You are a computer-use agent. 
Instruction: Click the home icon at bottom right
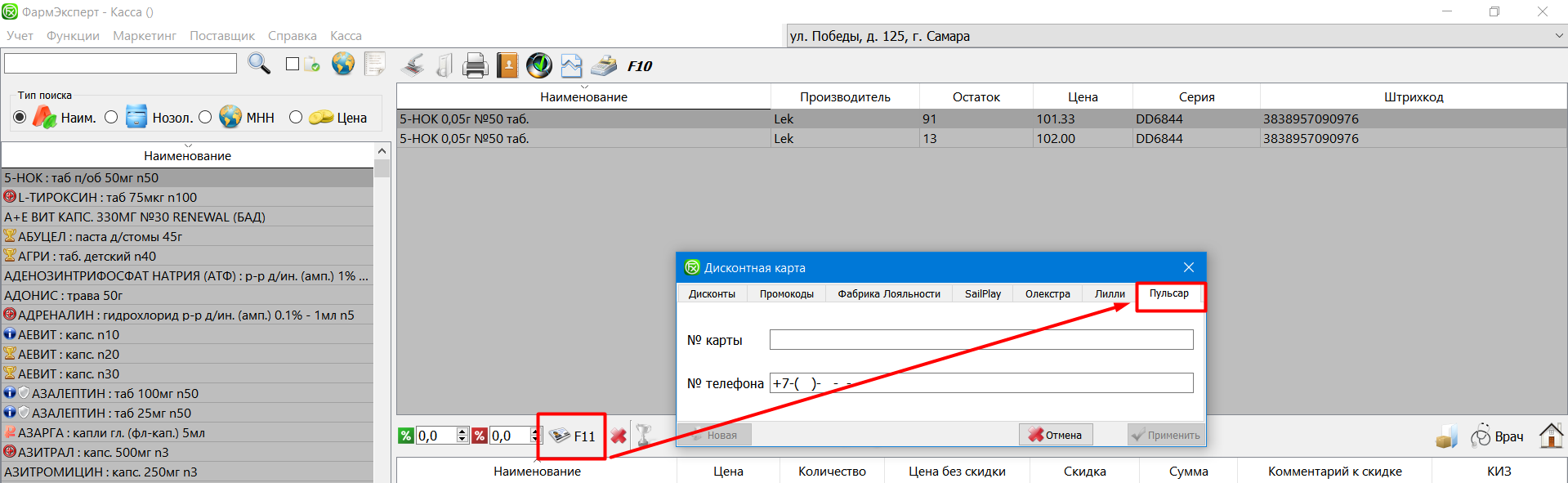click(x=1550, y=436)
